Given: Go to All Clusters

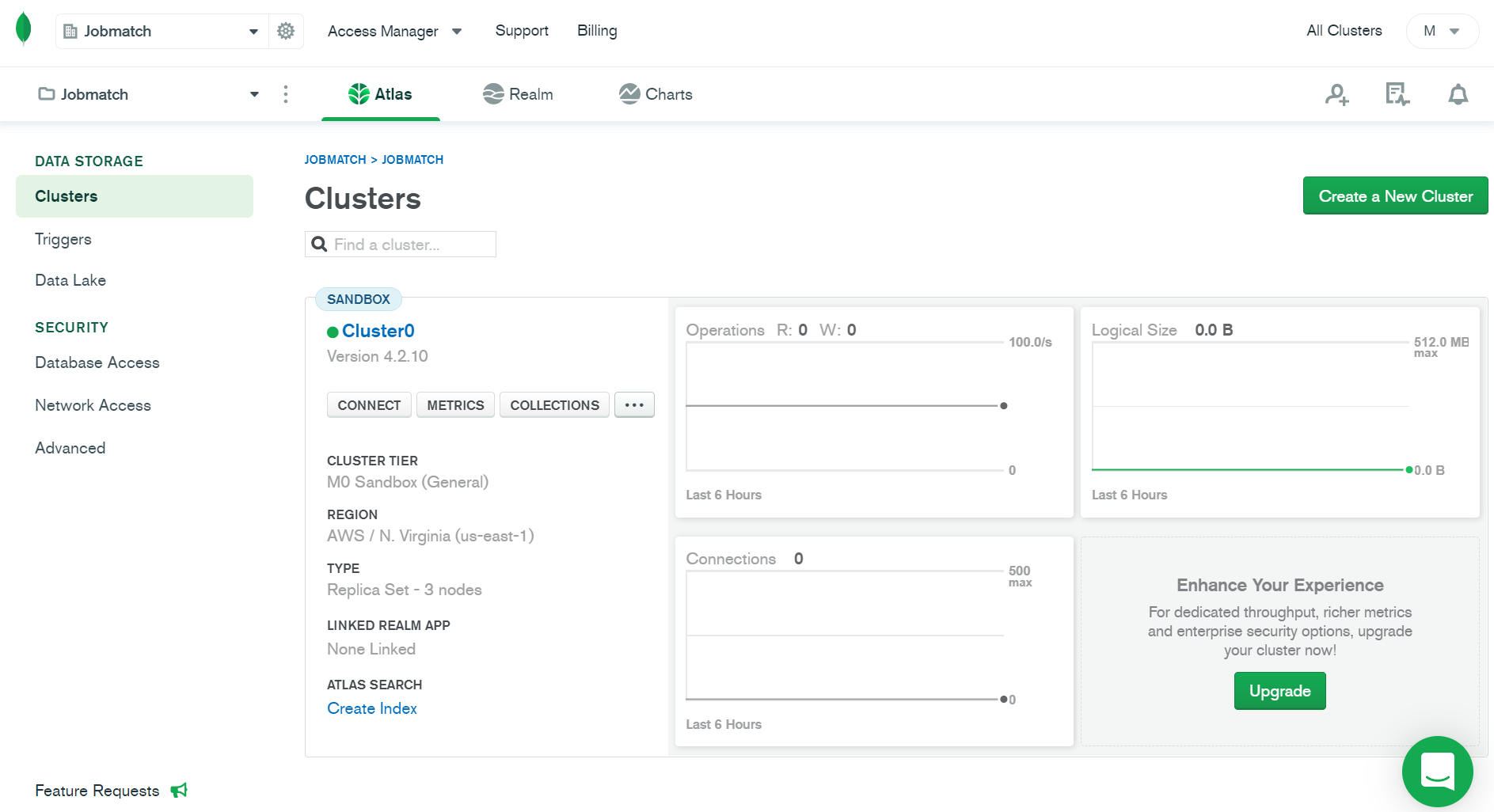Looking at the screenshot, I should (x=1344, y=30).
